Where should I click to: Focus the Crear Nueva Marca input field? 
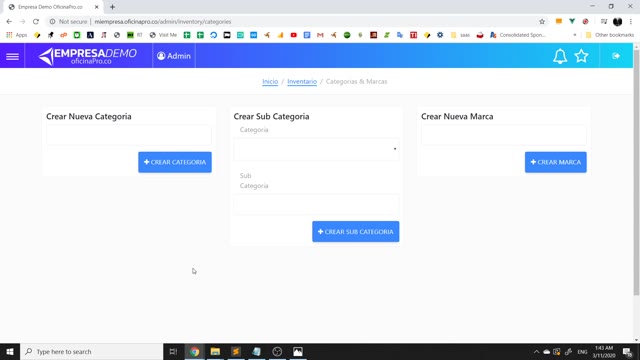click(504, 135)
